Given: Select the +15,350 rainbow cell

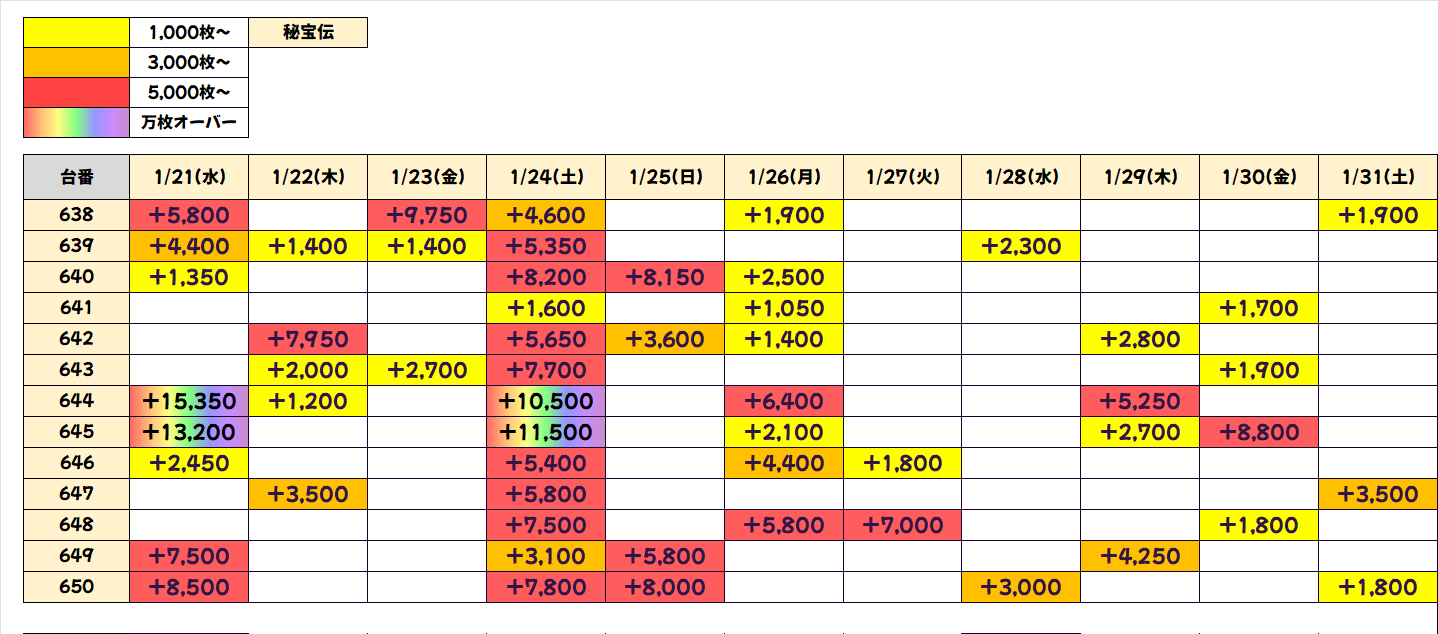Looking at the screenshot, I should [x=189, y=401].
